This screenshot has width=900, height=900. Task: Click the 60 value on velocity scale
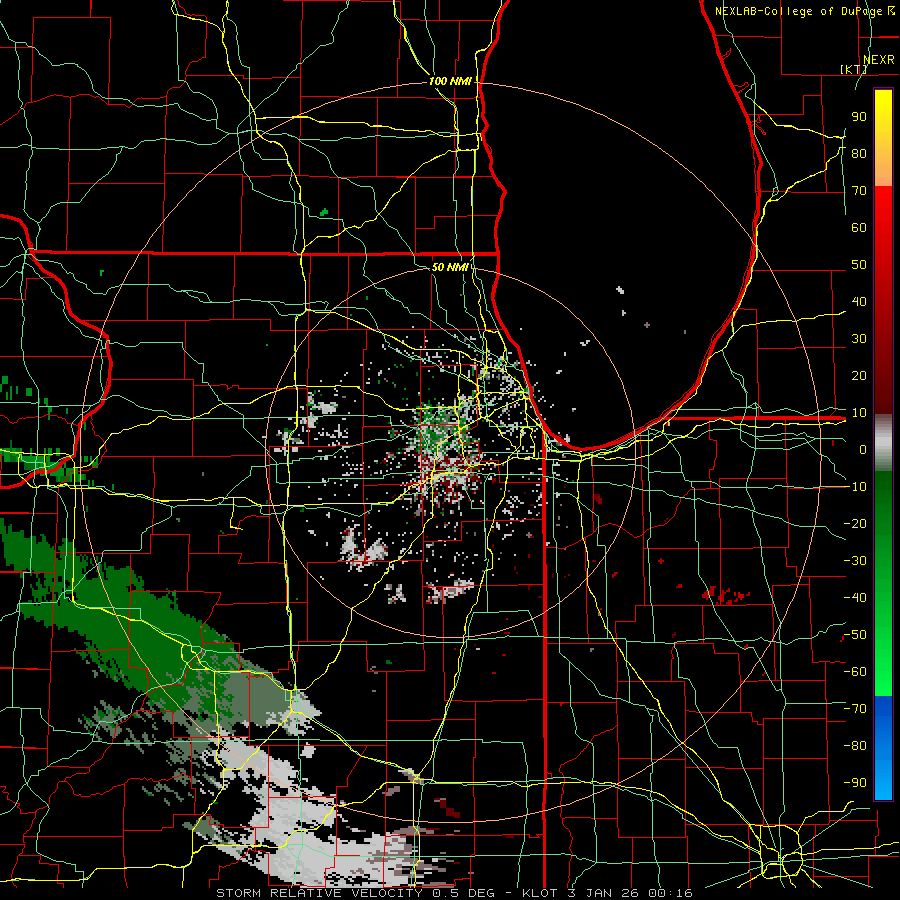tap(859, 227)
